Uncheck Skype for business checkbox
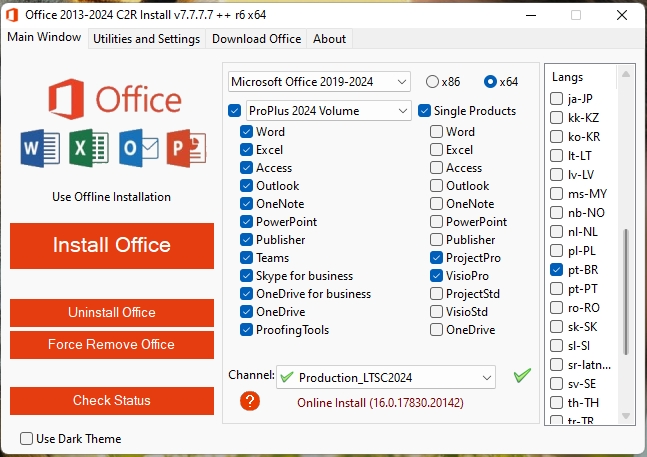The image size is (647, 457). pyautogui.click(x=246, y=276)
